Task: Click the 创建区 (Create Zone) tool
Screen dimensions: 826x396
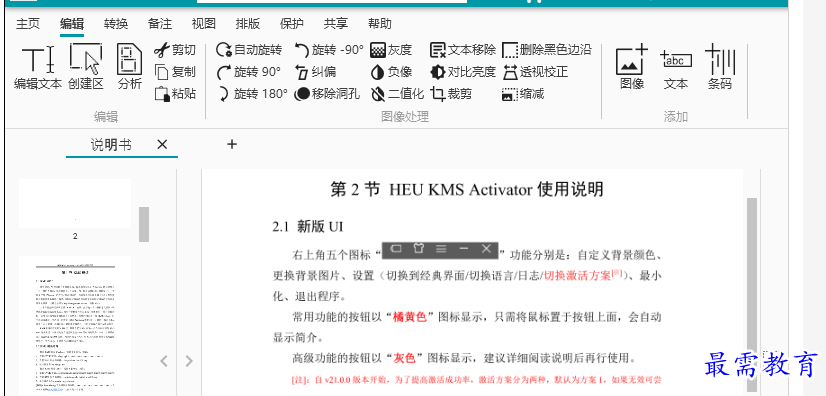Action: (86, 67)
